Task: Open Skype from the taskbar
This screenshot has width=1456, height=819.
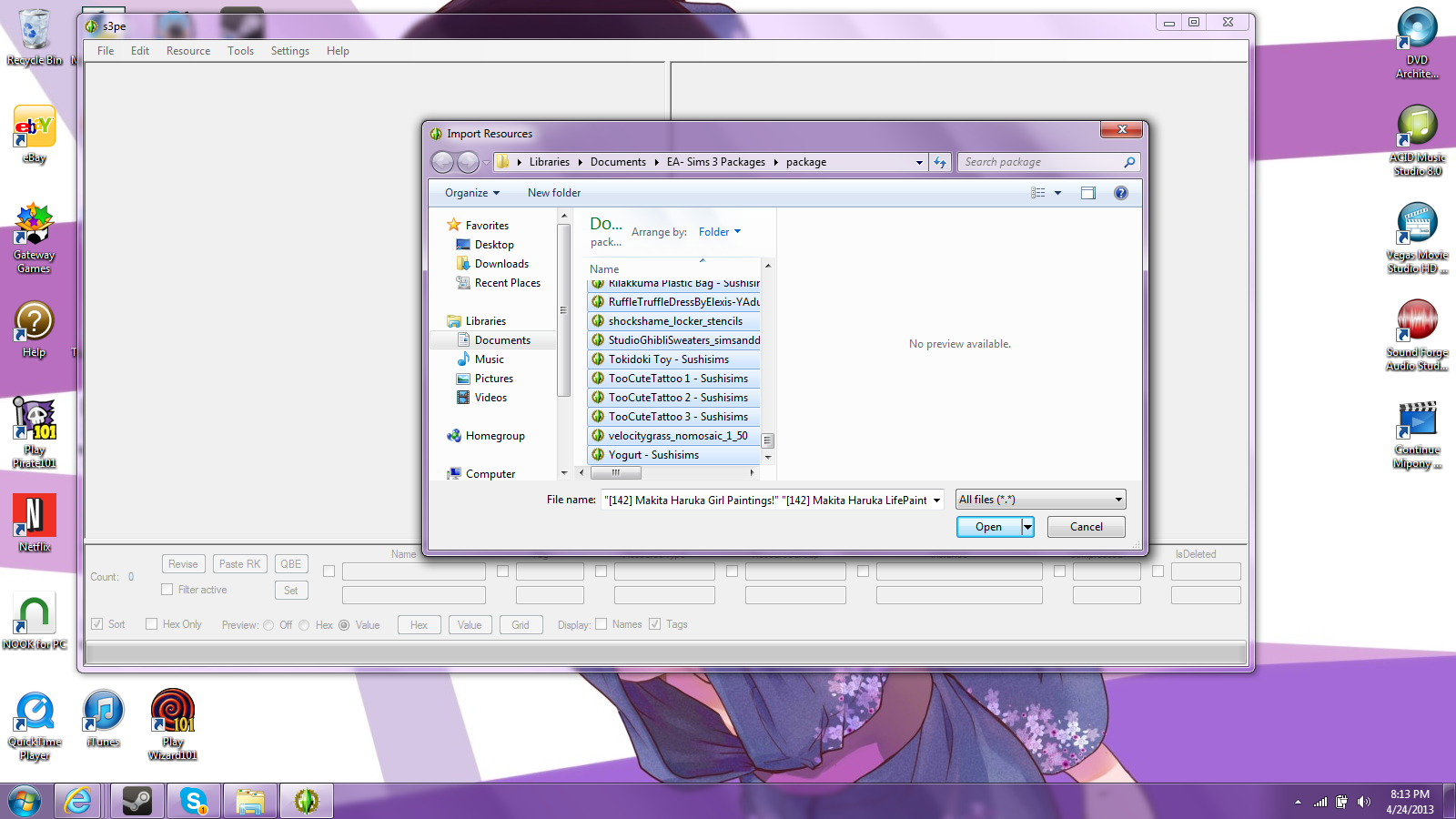Action: pos(194,801)
